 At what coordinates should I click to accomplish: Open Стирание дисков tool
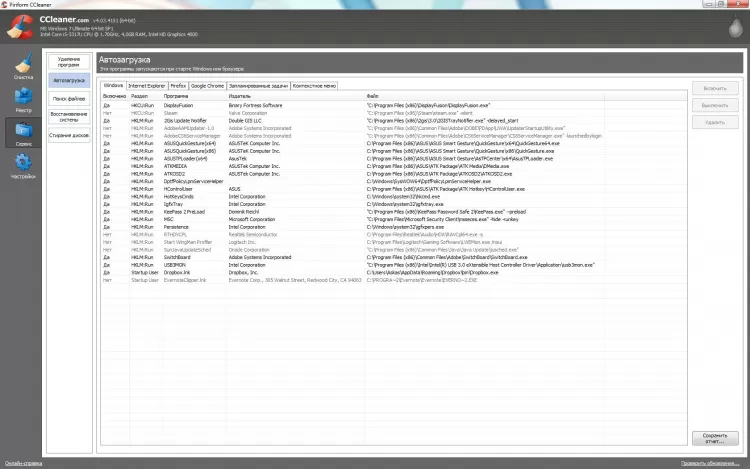(69, 135)
